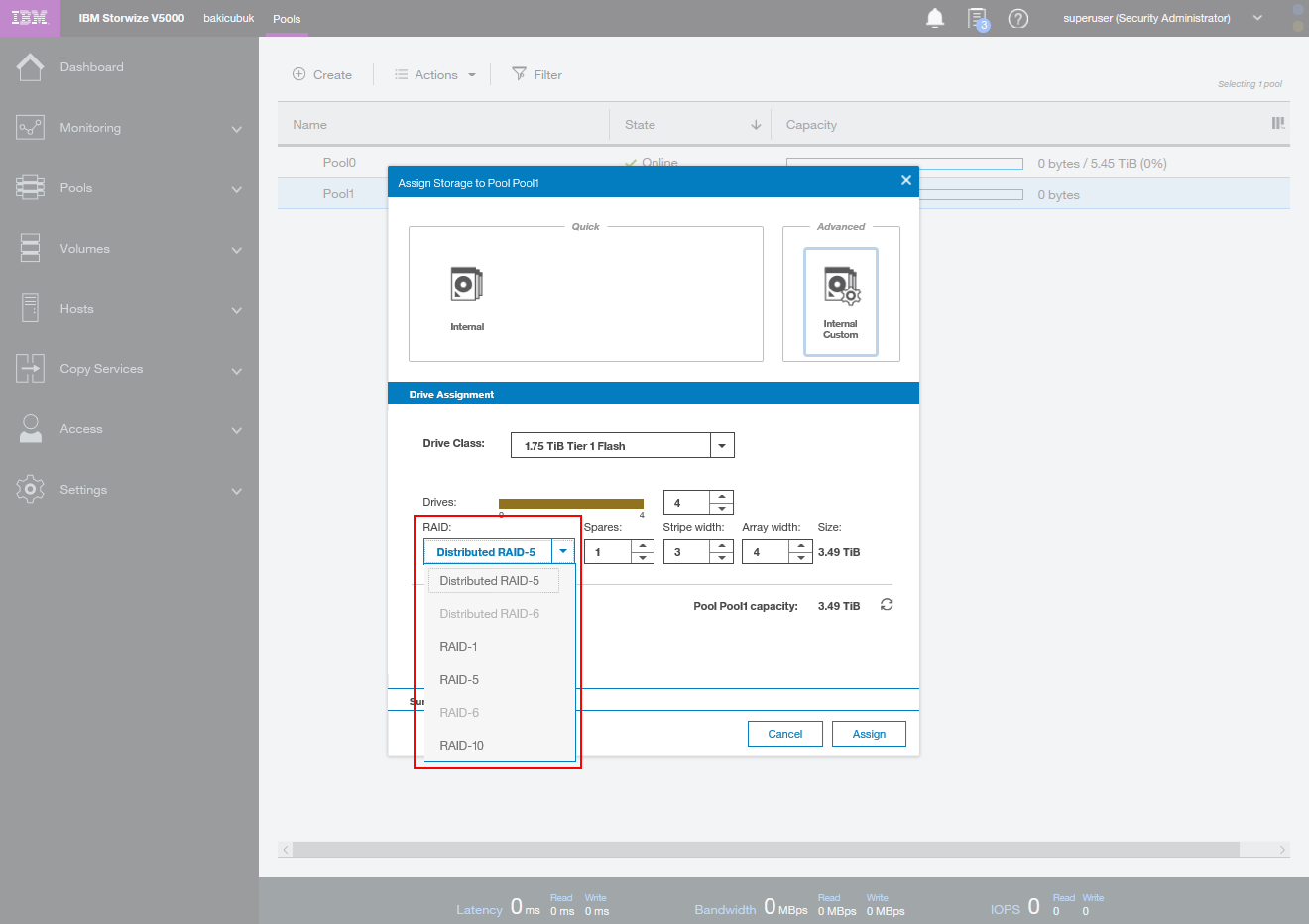
Task: Expand the Volumes menu chevron
Action: tap(236, 250)
